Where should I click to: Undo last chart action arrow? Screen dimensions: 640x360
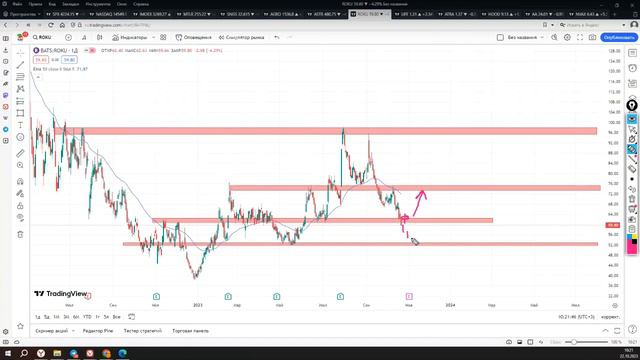point(277,37)
